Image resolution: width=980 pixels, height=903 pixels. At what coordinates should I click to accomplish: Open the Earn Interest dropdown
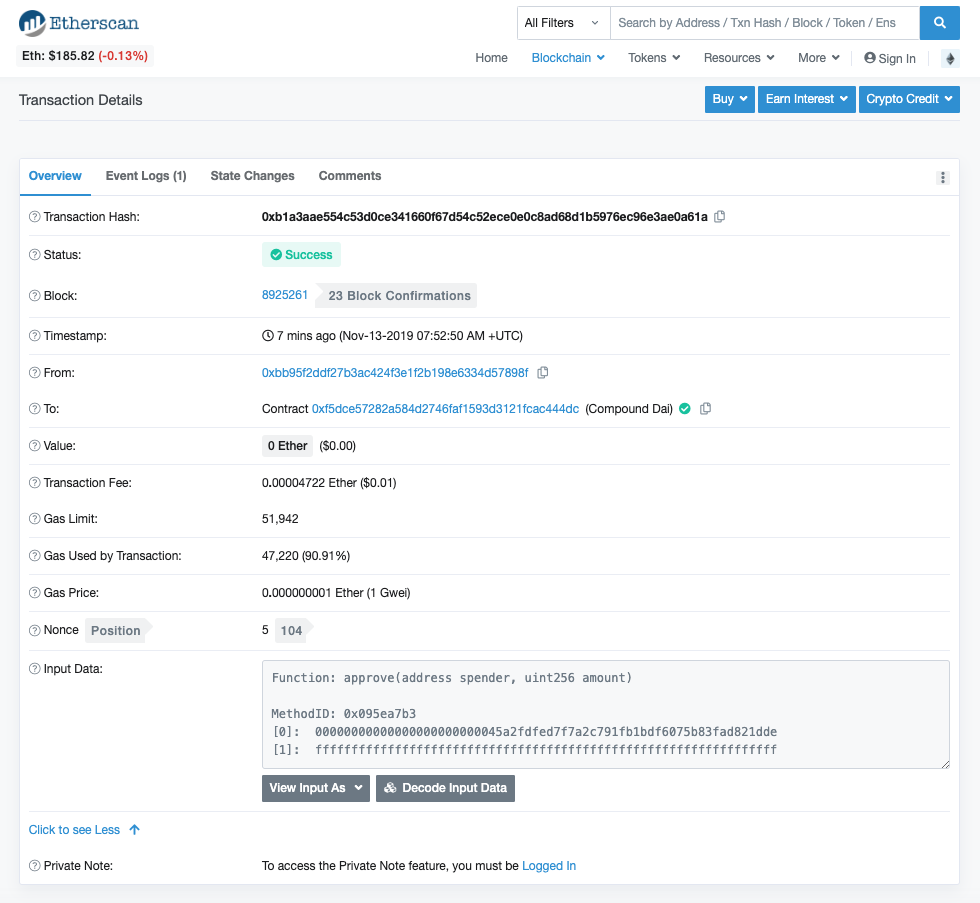[x=806, y=99]
